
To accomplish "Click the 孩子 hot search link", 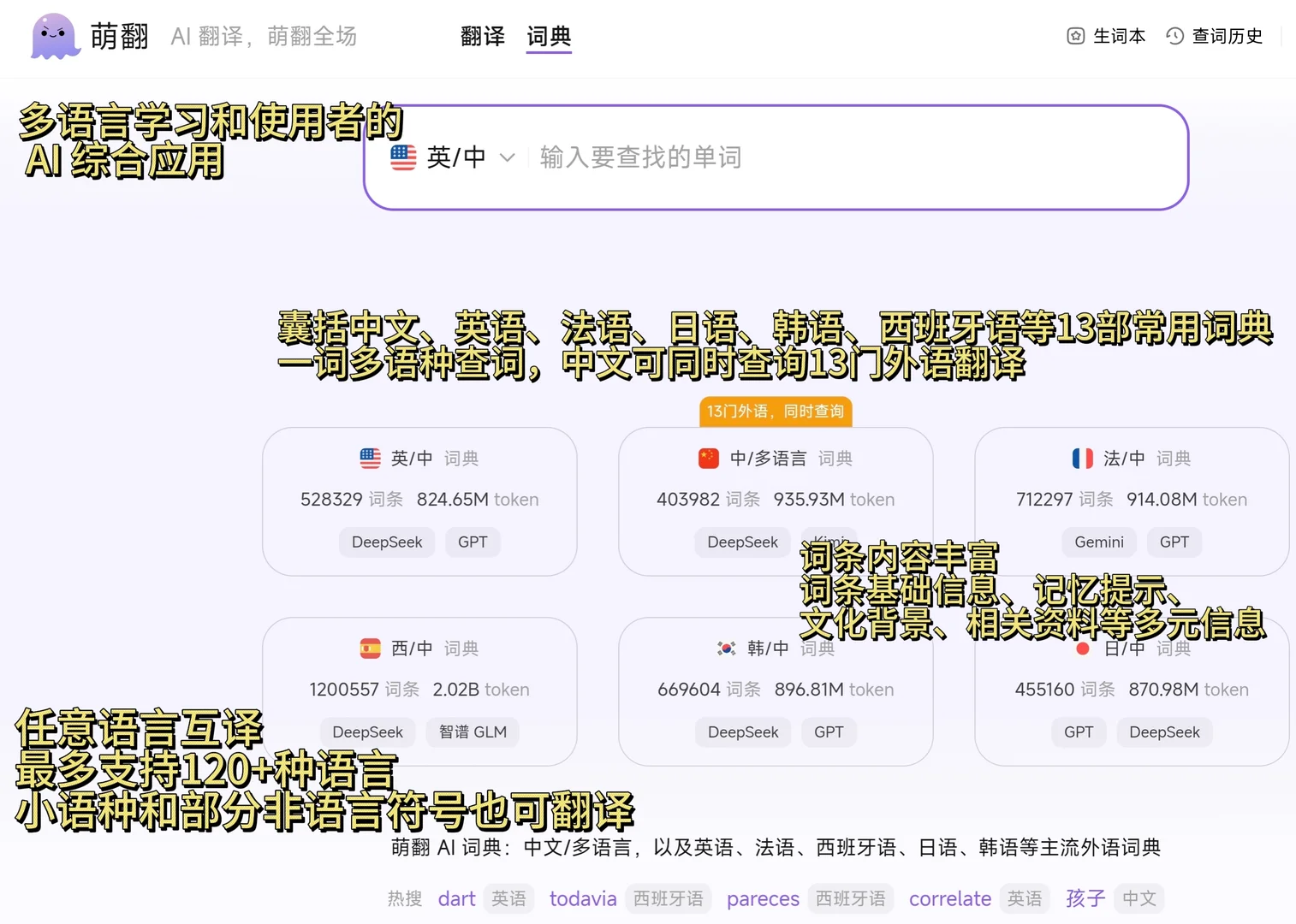I will pyautogui.click(x=1084, y=898).
